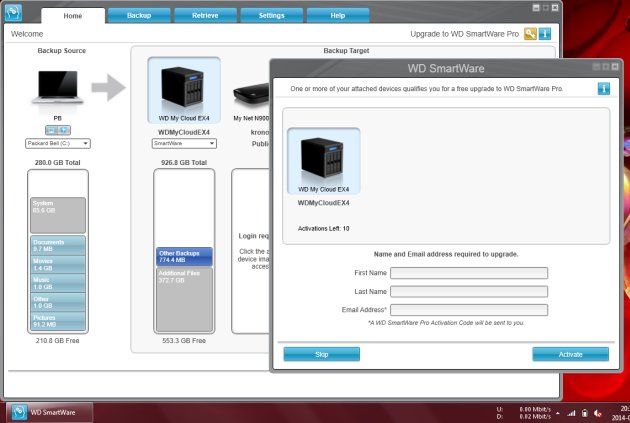Click the 'Backup Target' heading
Screen dimensions: 630x423
pyautogui.click(x=346, y=51)
